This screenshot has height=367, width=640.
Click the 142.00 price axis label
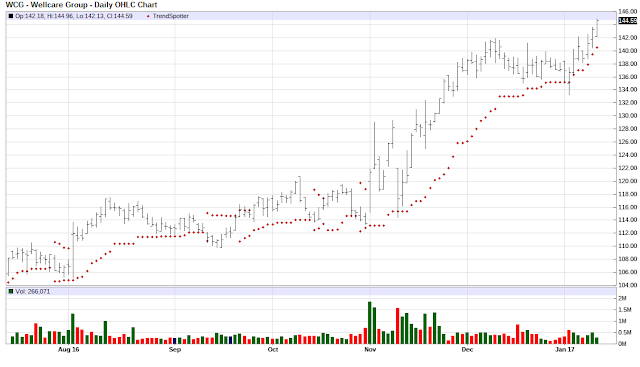point(627,38)
